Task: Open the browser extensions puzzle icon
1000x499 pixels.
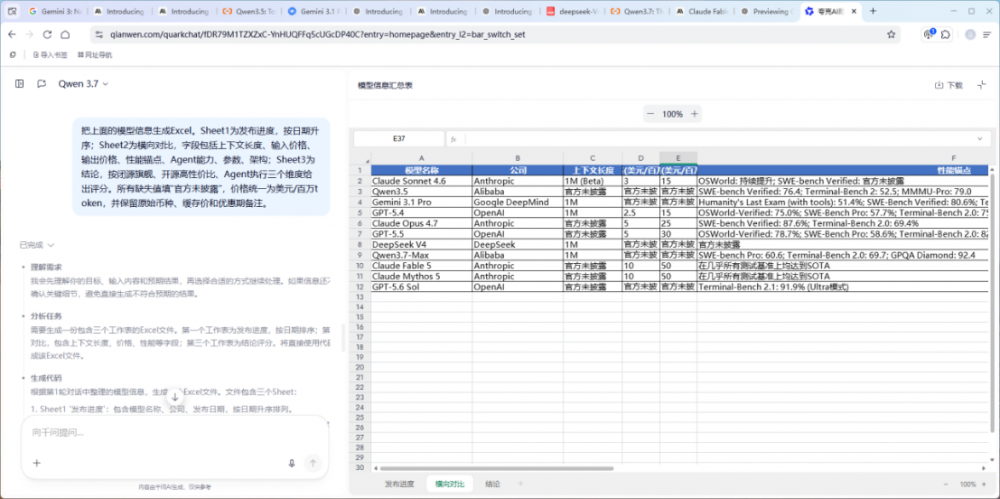Action: [946, 34]
